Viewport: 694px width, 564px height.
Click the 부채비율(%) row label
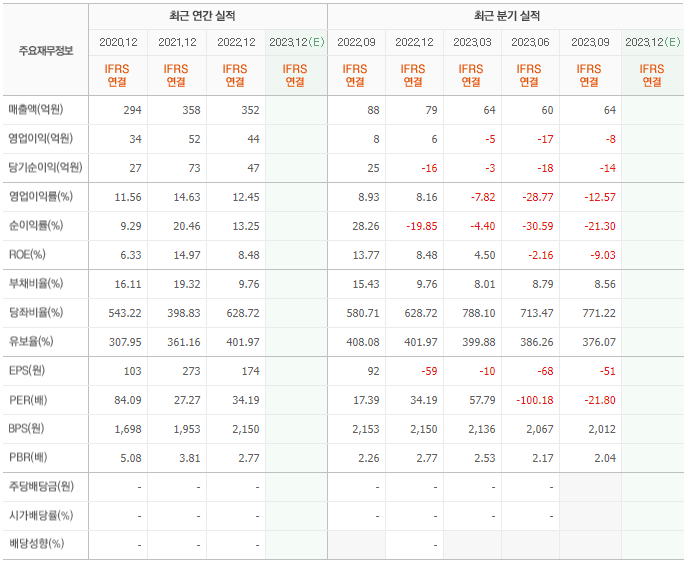pyautogui.click(x=36, y=283)
